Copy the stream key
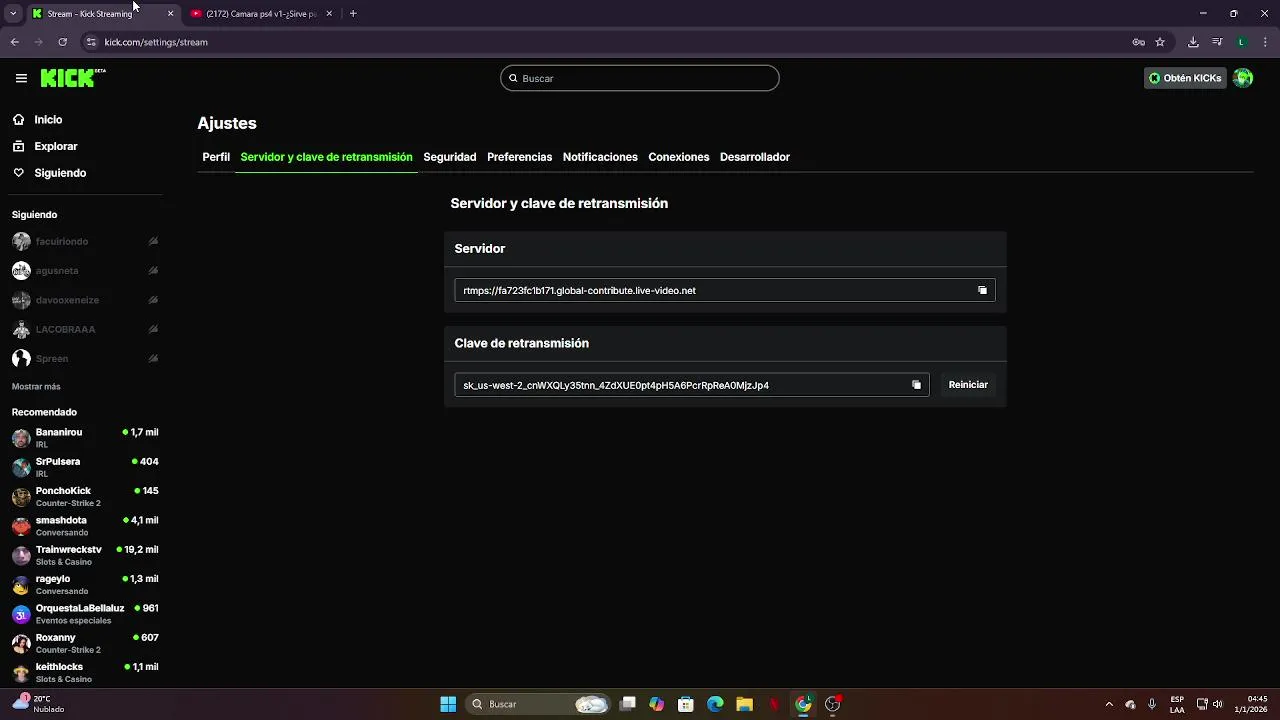The image size is (1280, 720). (x=916, y=385)
